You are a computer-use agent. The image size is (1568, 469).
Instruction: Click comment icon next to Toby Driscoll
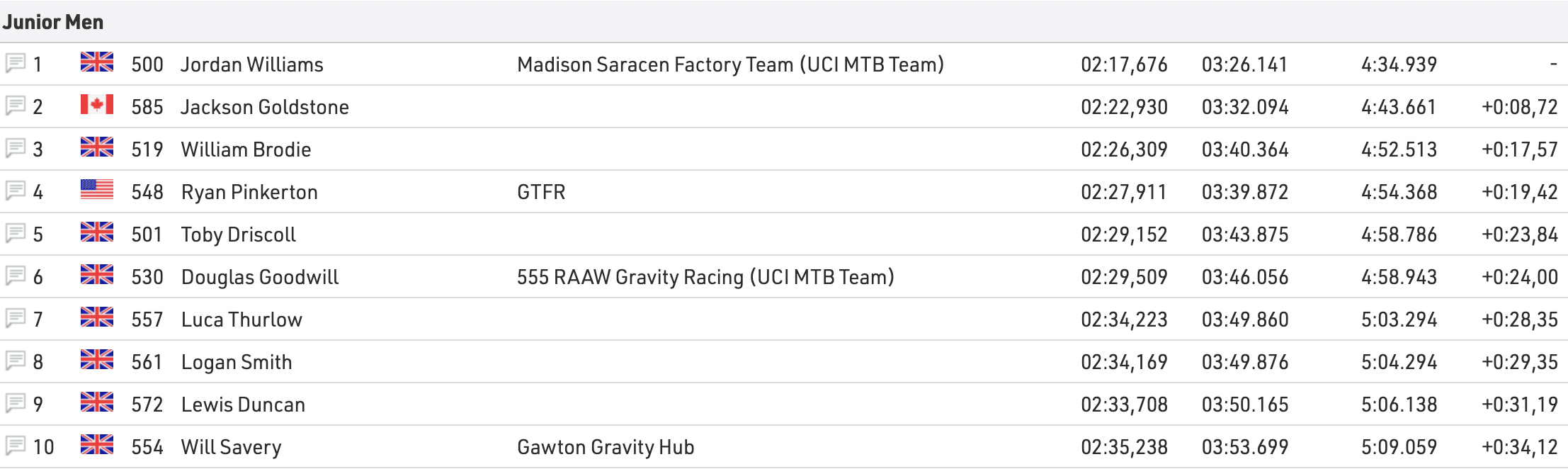[16, 234]
